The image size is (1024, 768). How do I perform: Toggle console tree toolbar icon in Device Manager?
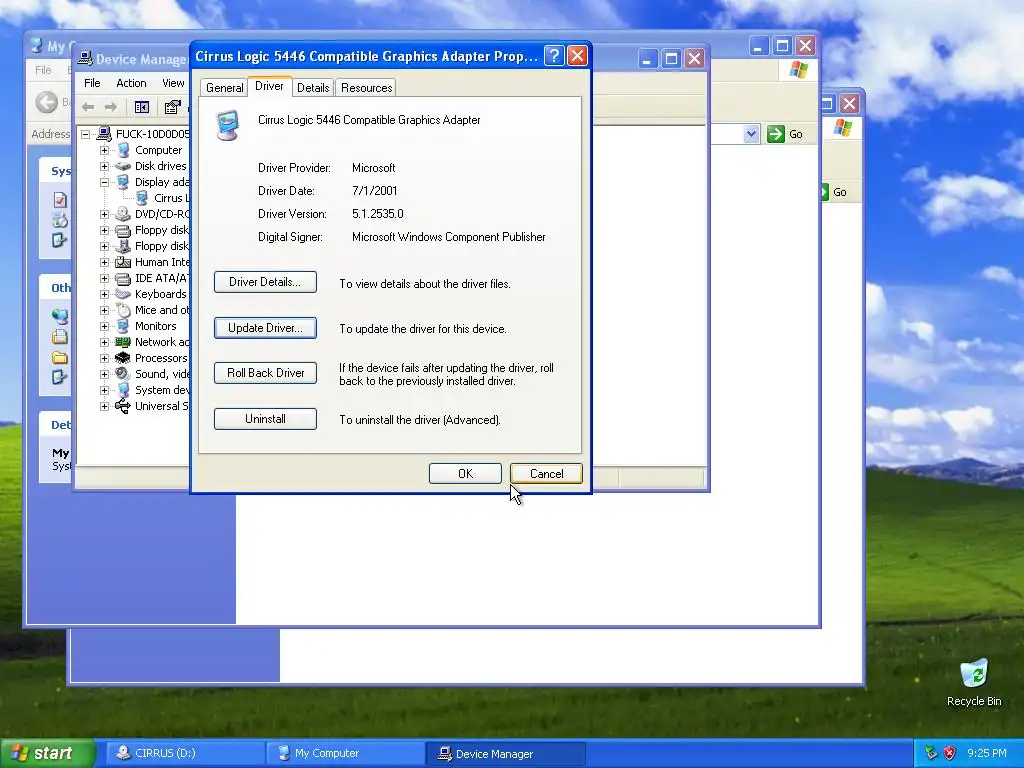click(142, 107)
